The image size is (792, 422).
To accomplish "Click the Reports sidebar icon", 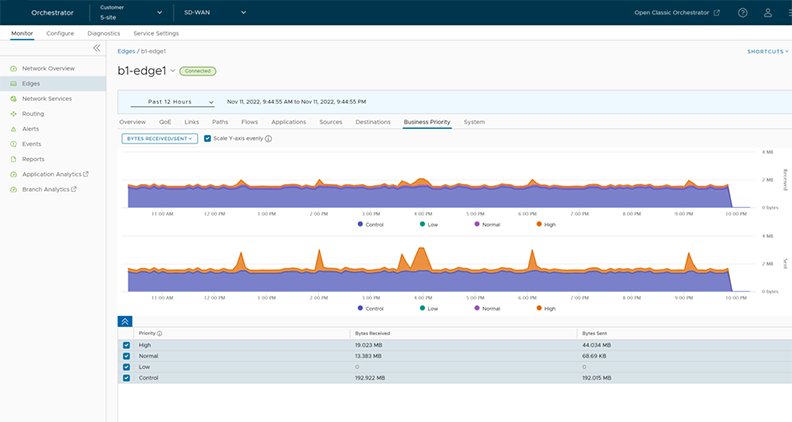I will point(14,159).
